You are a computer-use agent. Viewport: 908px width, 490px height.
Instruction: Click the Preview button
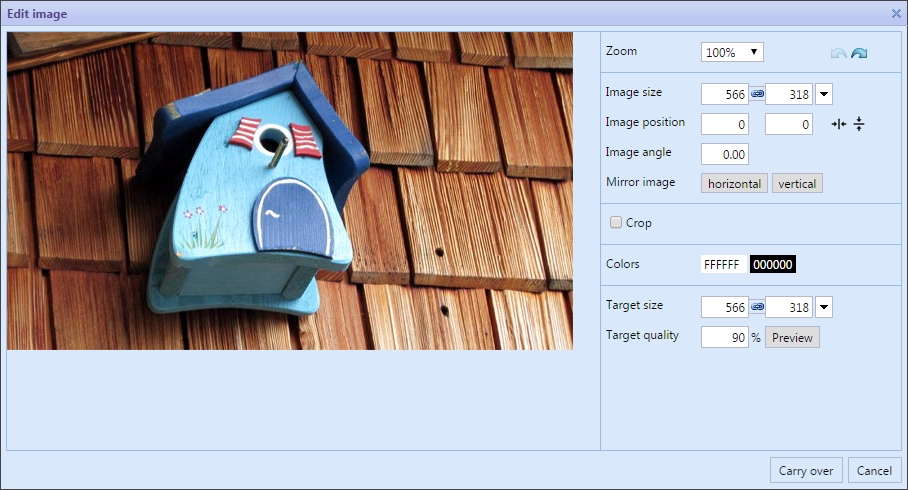[x=792, y=337]
